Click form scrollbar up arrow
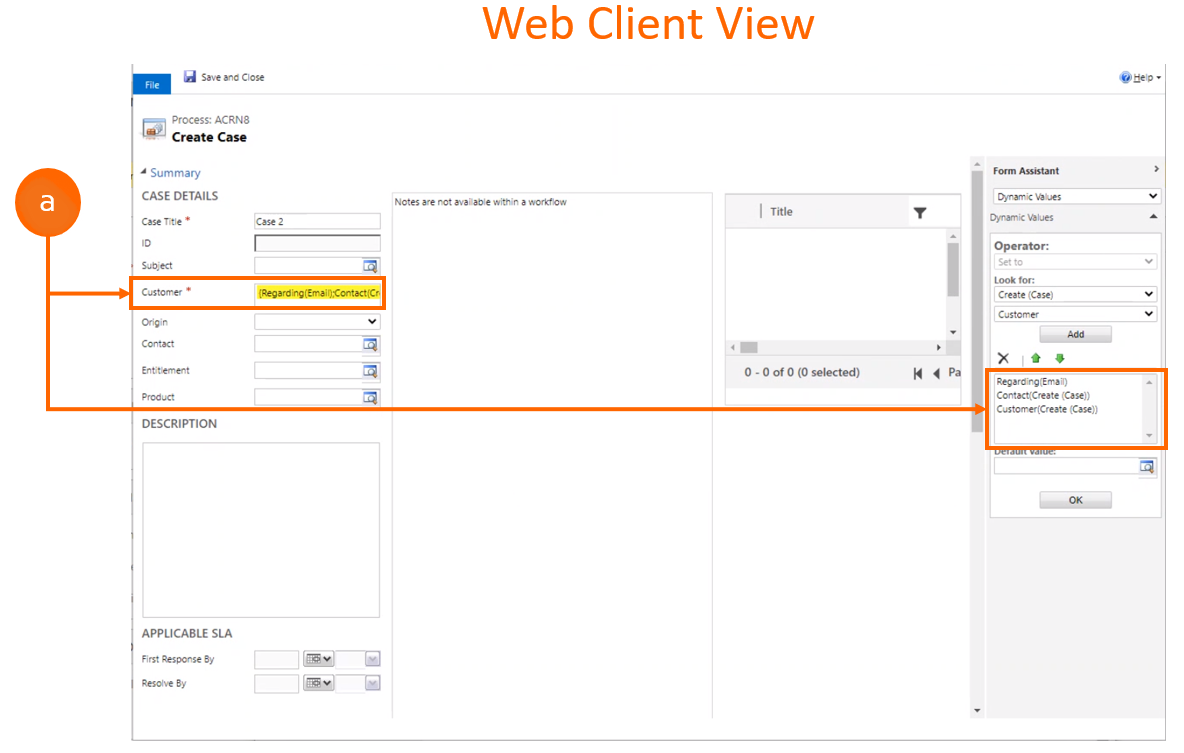Screen dimensions: 1184x753 coord(977,164)
